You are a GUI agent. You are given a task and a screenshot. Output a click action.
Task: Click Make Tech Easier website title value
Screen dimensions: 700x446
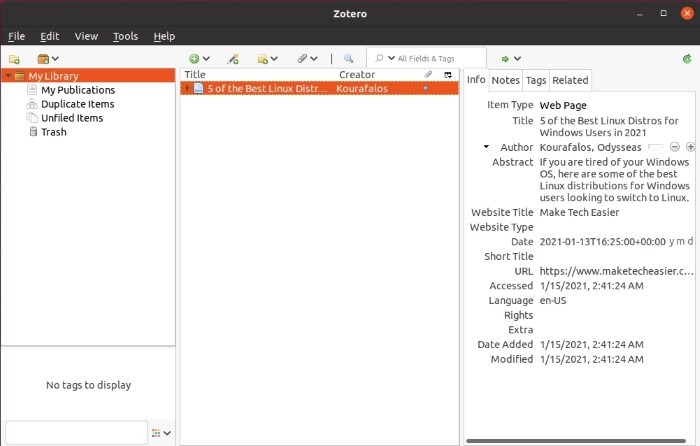coord(579,213)
